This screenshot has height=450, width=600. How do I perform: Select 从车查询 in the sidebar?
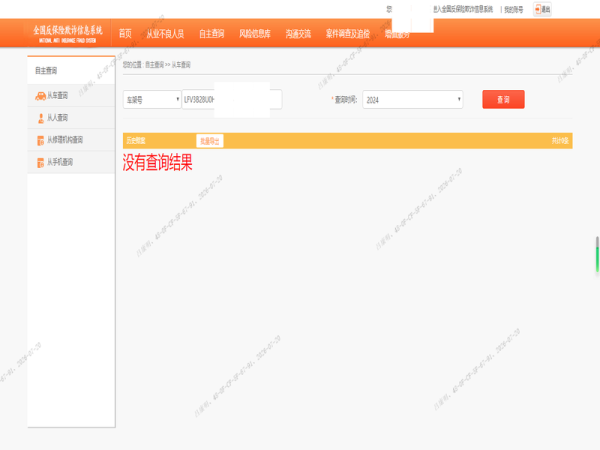[71, 96]
